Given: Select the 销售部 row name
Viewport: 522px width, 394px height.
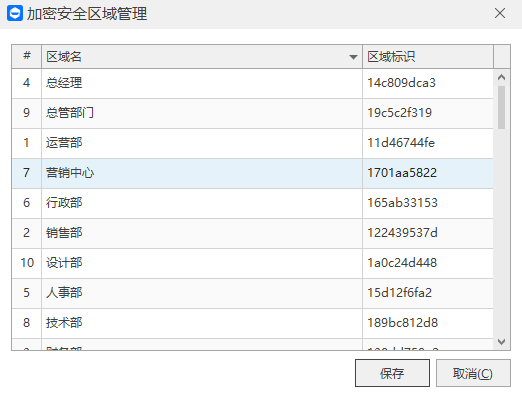Looking at the screenshot, I should click(x=64, y=233).
